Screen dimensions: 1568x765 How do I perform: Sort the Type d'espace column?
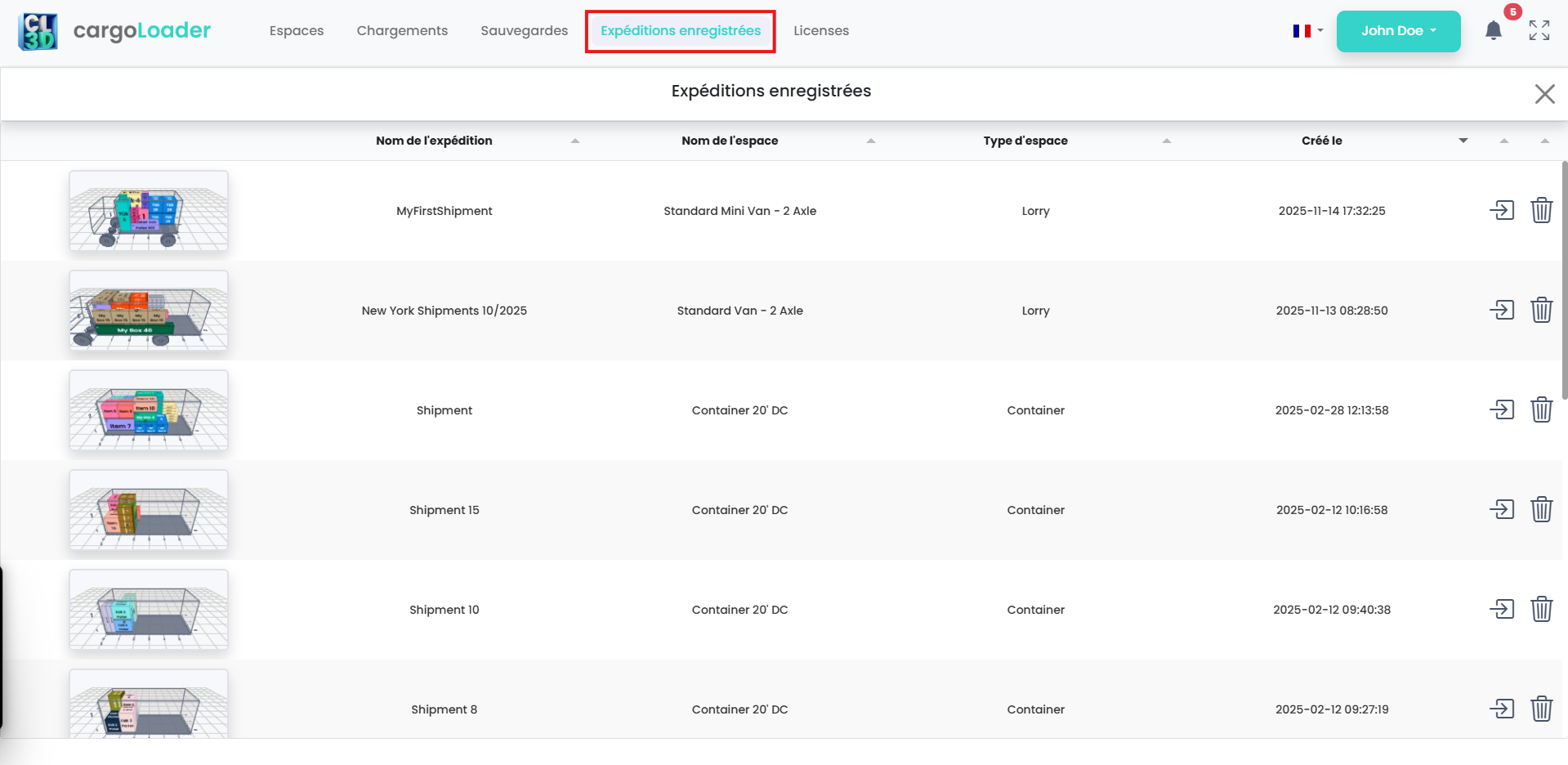tap(1166, 141)
